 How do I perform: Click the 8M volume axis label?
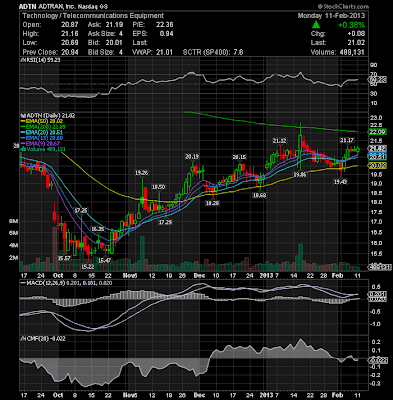[x=13, y=221]
